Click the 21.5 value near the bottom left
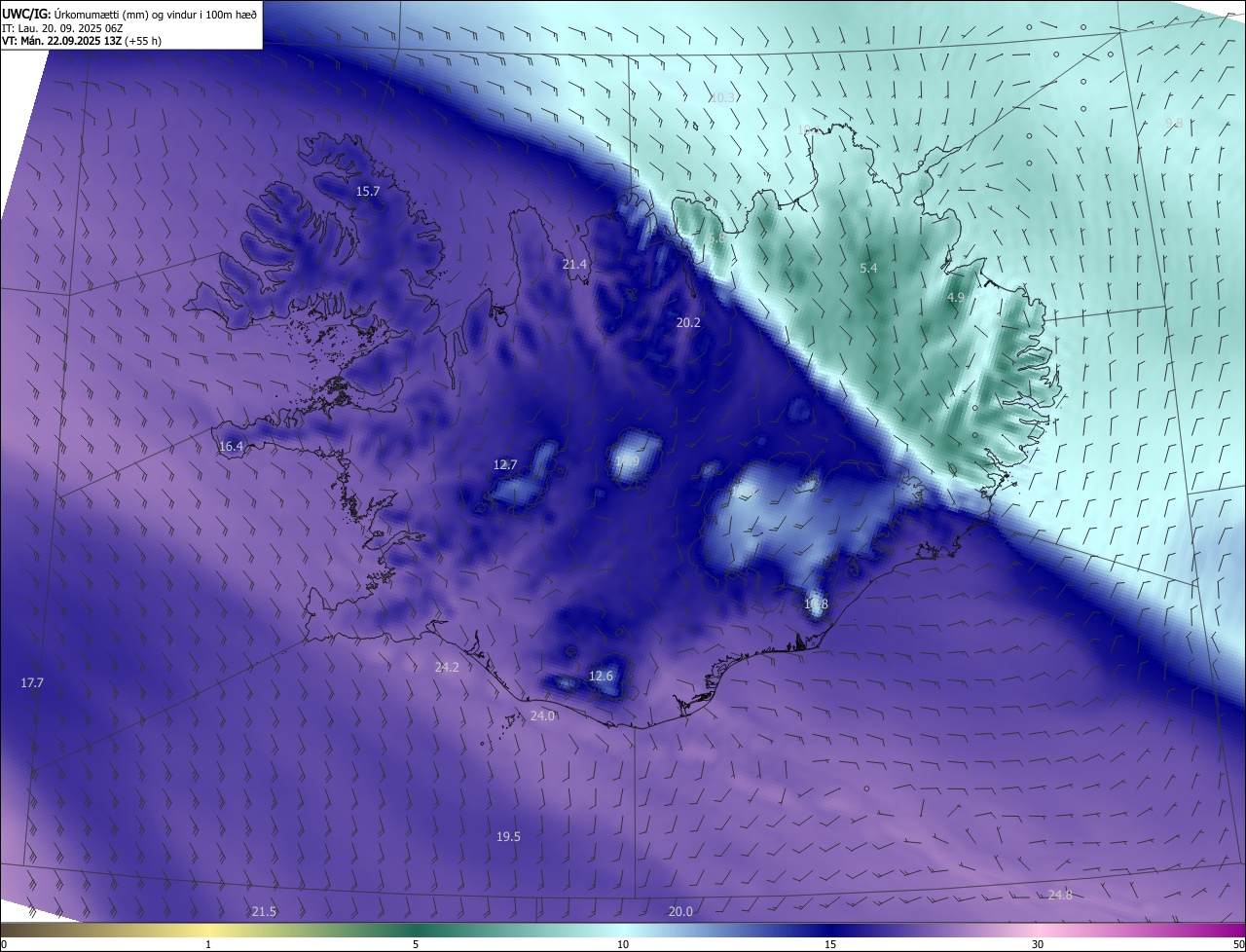The height and width of the screenshot is (952, 1246). click(264, 912)
